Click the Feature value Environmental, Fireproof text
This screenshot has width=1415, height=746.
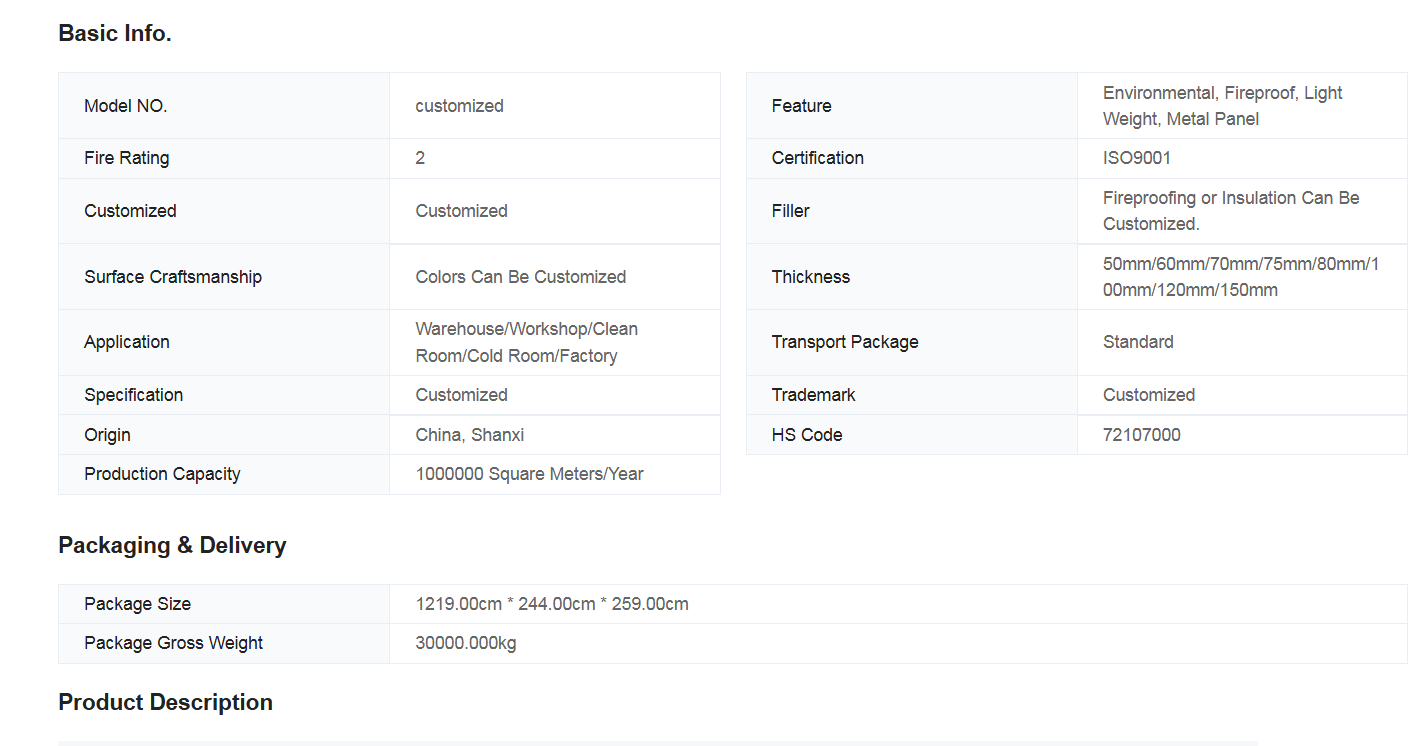[x=1223, y=106]
